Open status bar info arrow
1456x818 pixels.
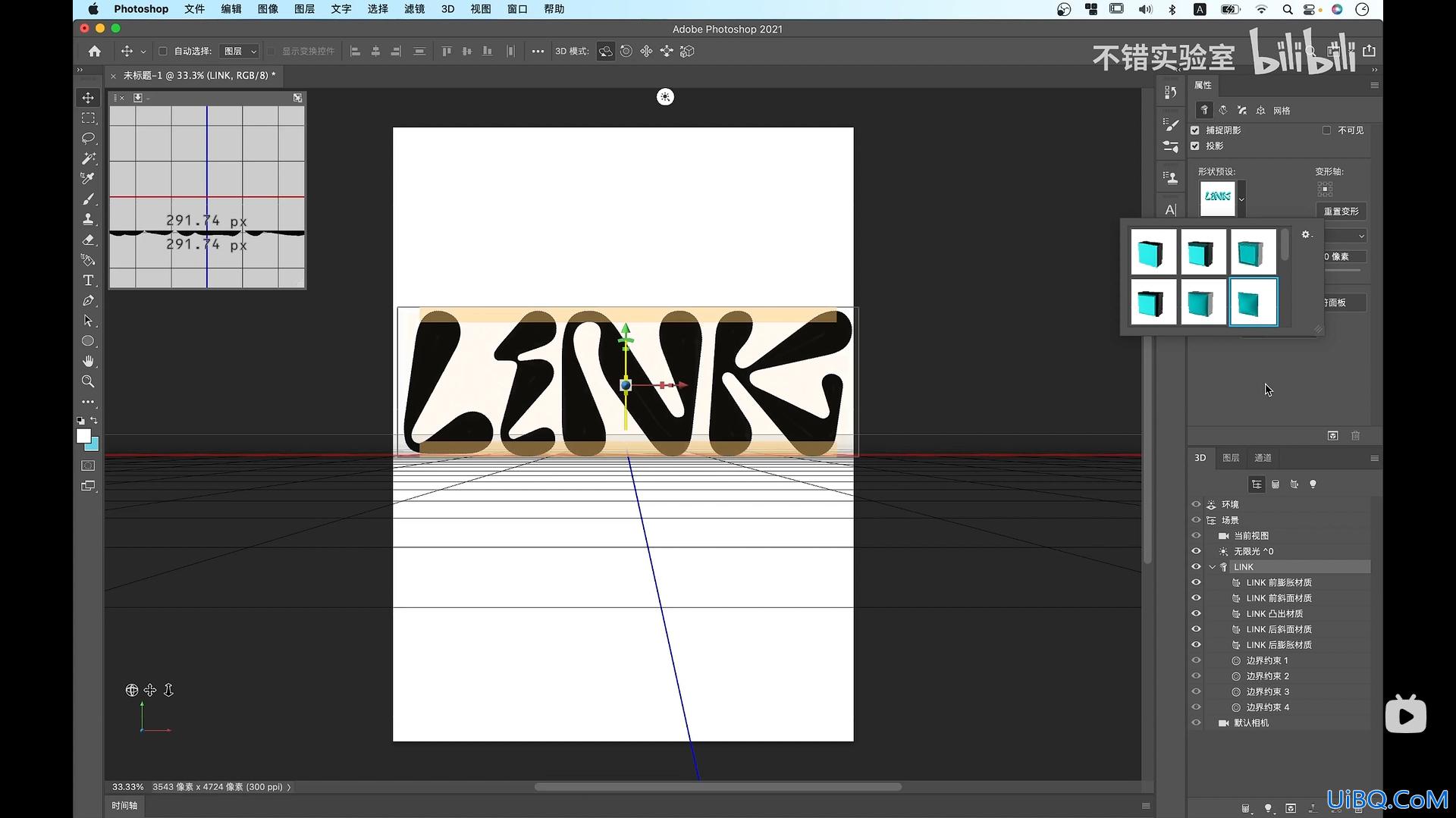tap(289, 787)
